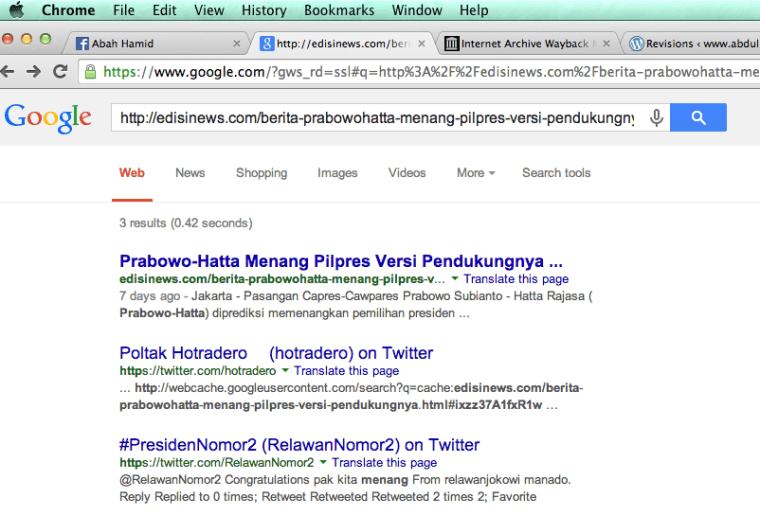Click the Internet Archive favicon

pyautogui.click(x=451, y=44)
